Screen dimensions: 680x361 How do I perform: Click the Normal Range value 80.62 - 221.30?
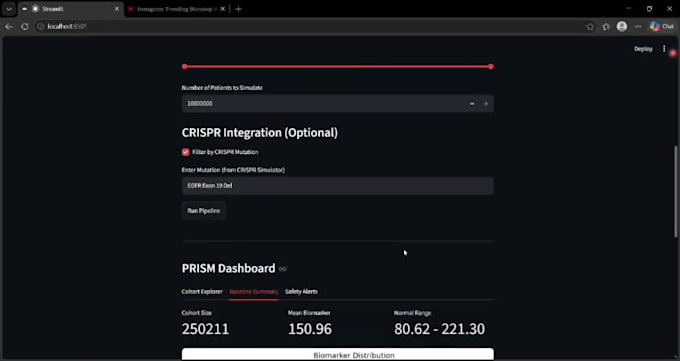pos(439,329)
